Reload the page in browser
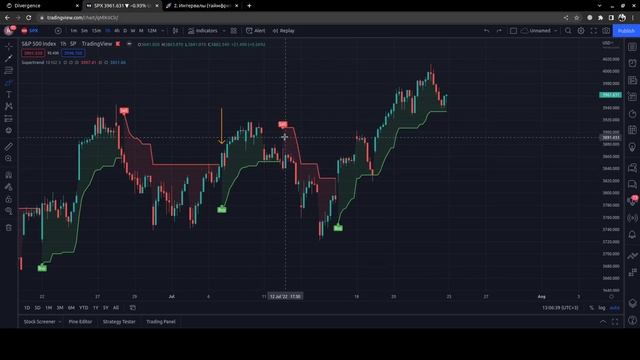 (x=29, y=18)
